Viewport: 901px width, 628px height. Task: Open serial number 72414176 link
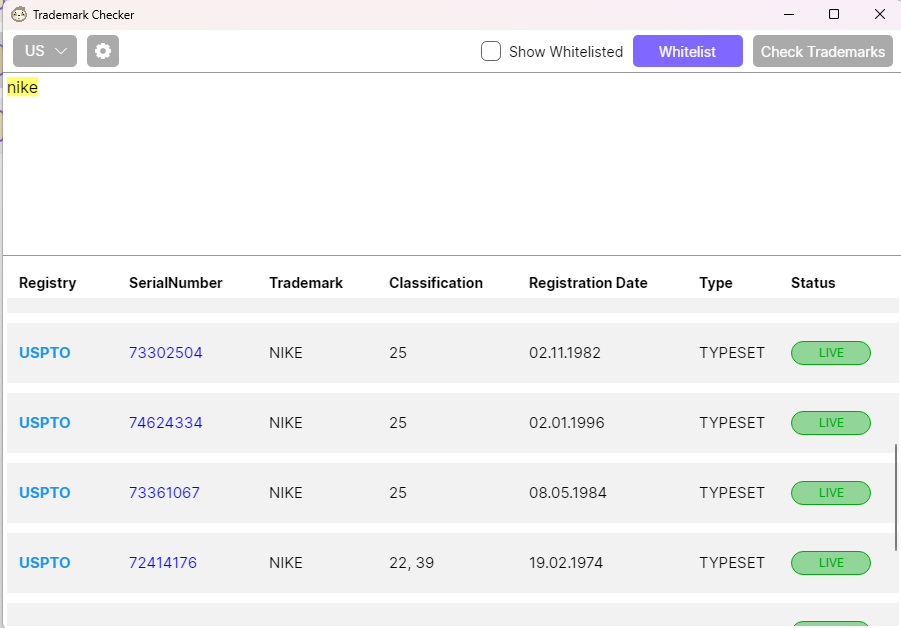click(163, 563)
